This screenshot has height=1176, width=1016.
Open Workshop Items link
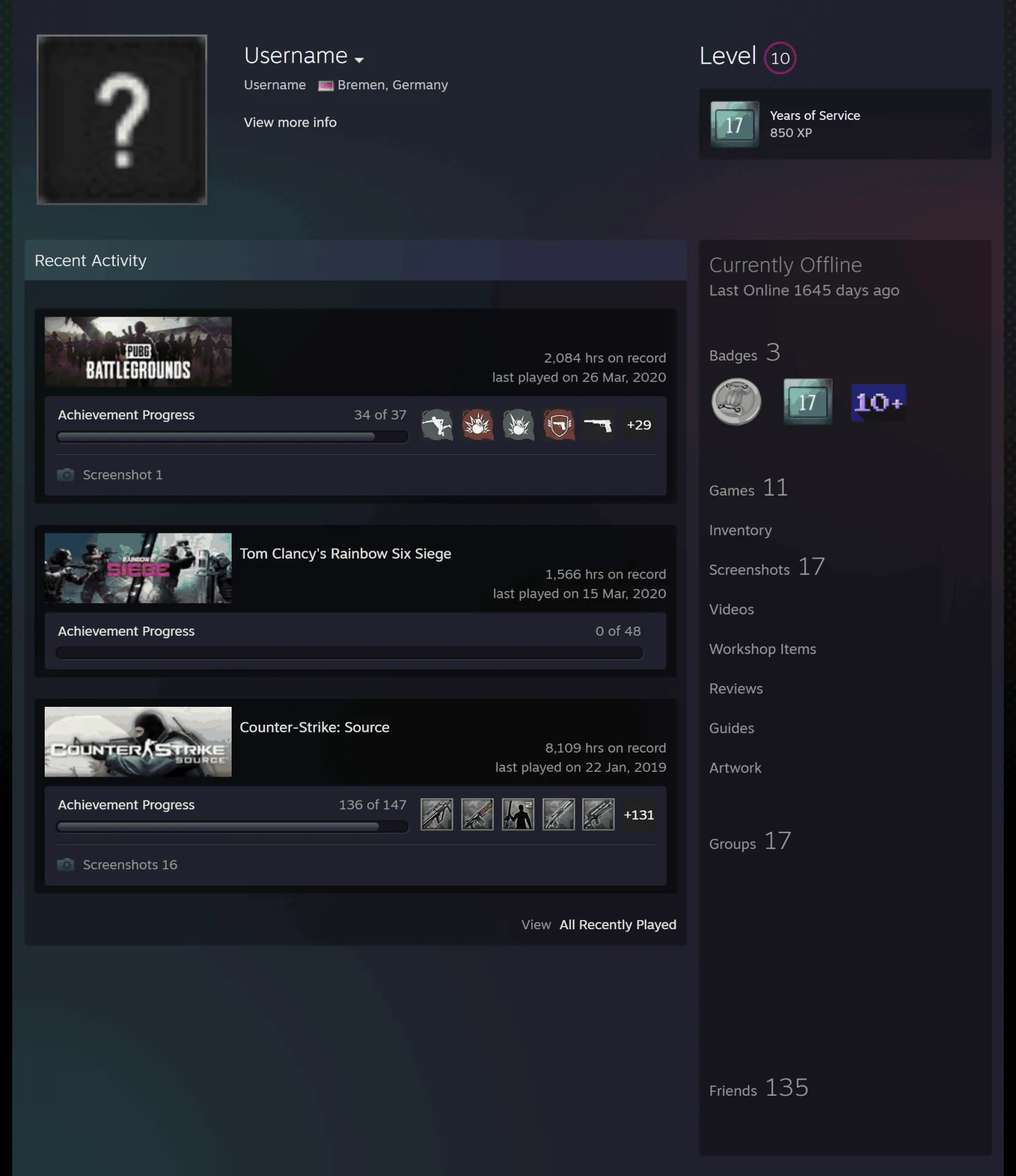tap(762, 649)
